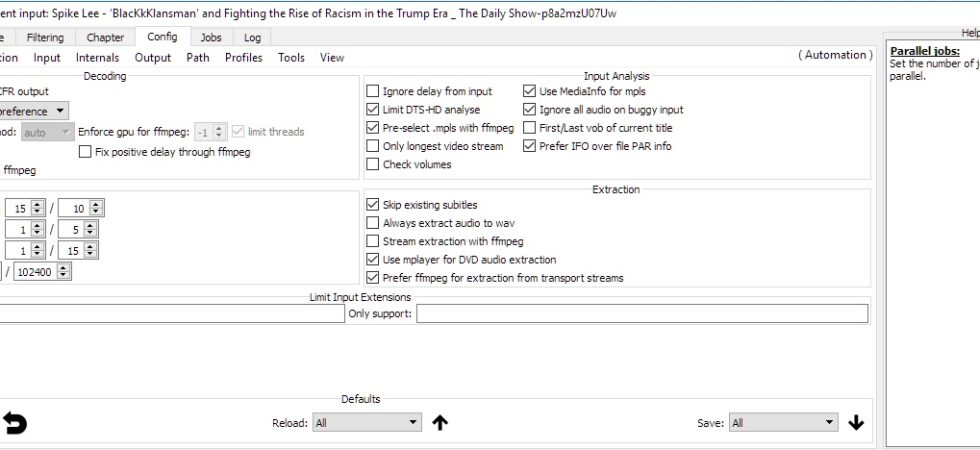Click the ( Automation ) link

835,55
